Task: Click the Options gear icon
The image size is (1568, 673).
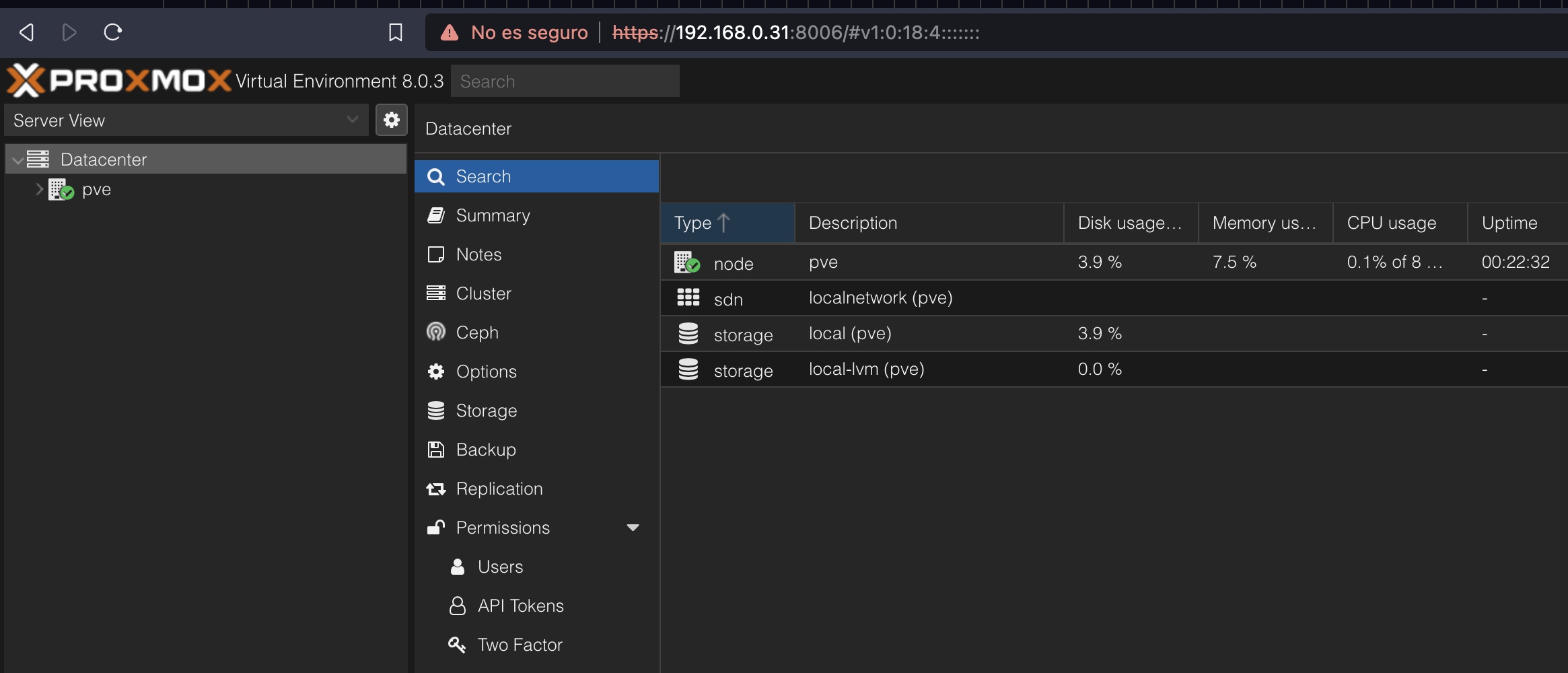Action: click(436, 371)
